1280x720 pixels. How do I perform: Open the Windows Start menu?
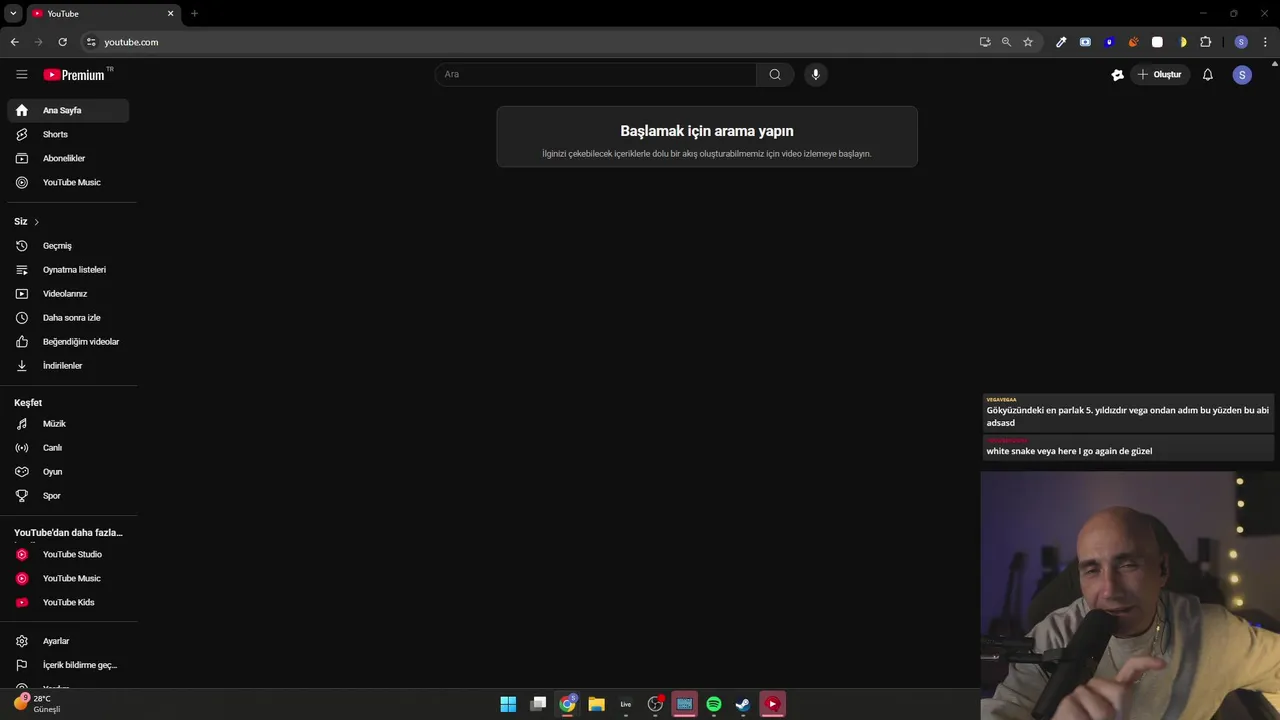pos(508,704)
